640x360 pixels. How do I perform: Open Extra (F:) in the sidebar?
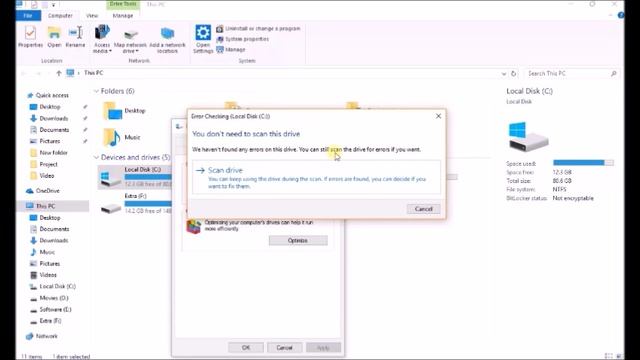tap(46, 321)
